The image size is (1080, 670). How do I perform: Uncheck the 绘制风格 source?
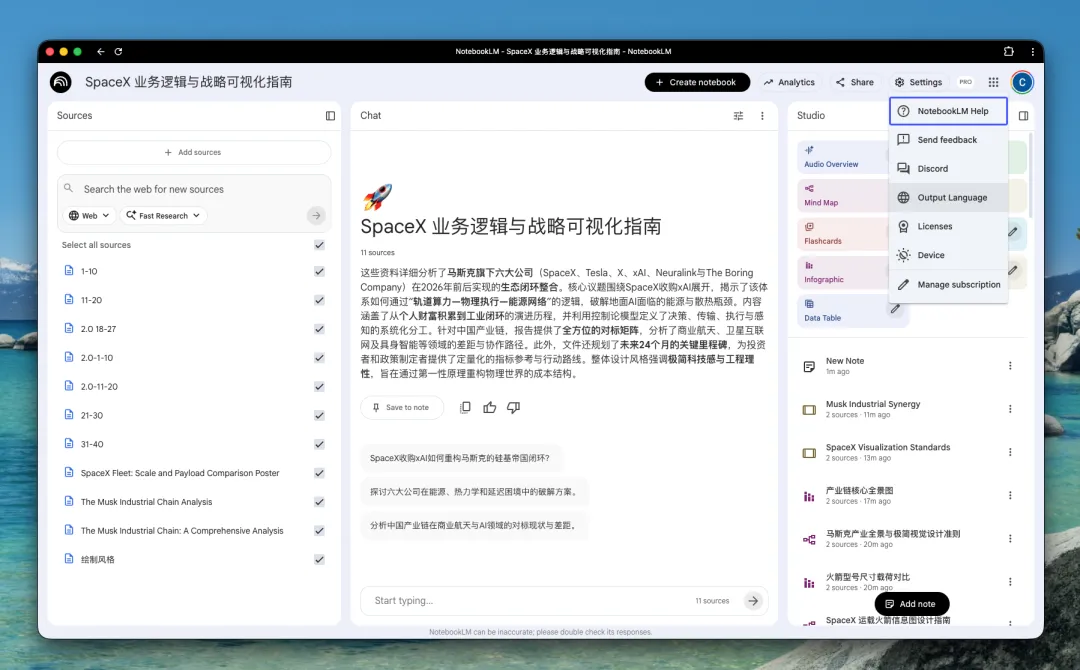click(319, 560)
